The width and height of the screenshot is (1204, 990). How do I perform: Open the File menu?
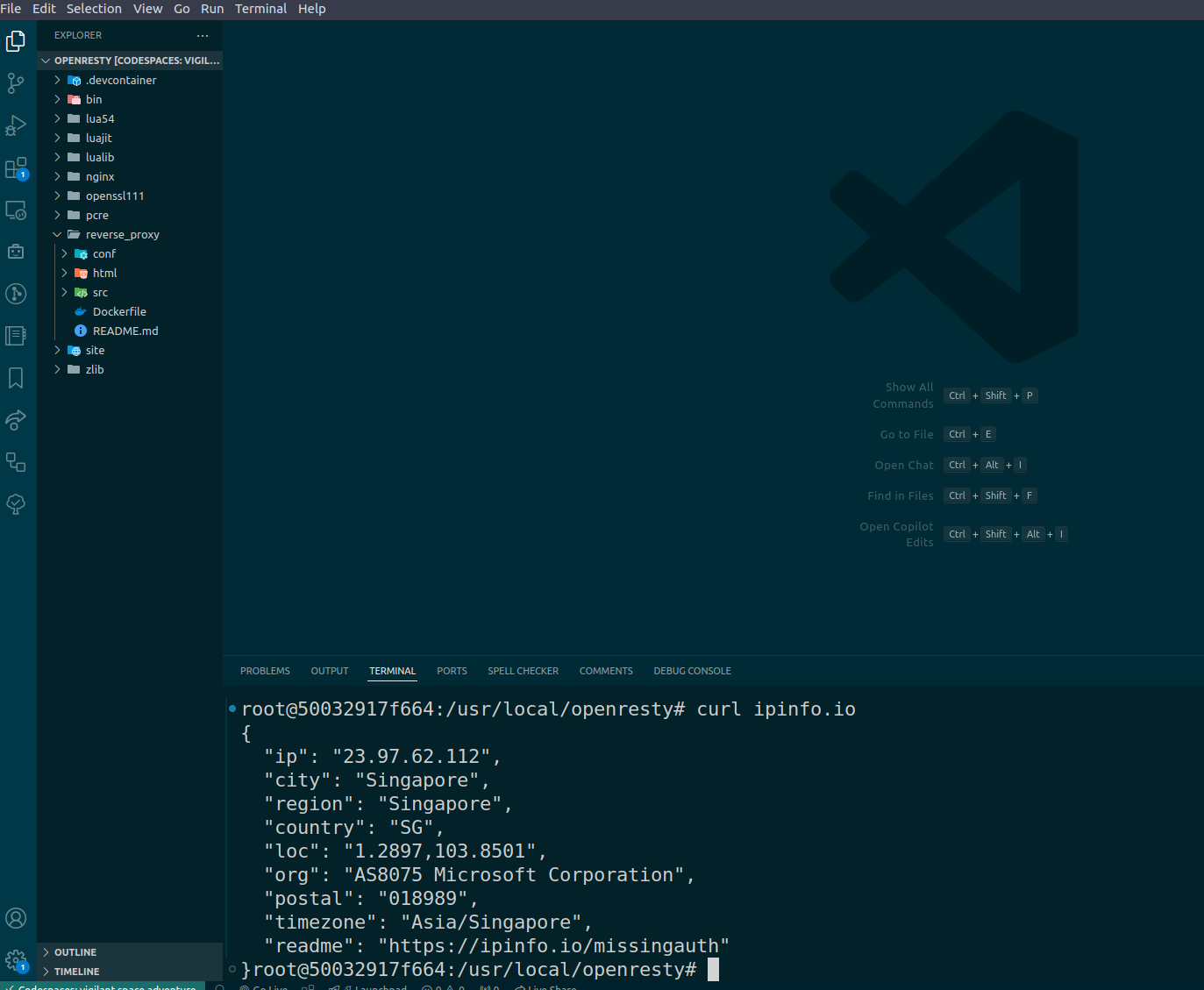tap(11, 9)
